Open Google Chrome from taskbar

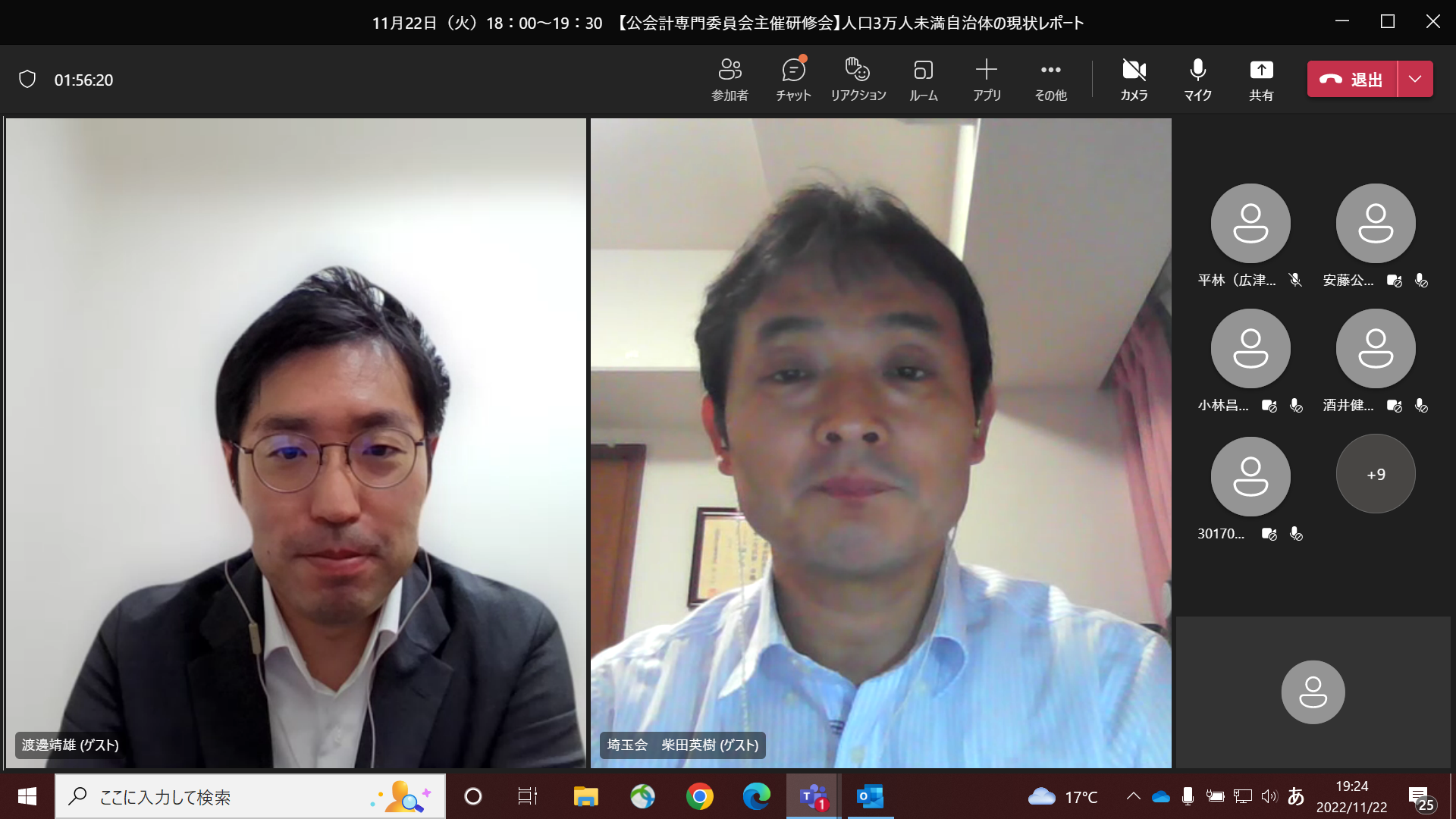click(x=699, y=796)
